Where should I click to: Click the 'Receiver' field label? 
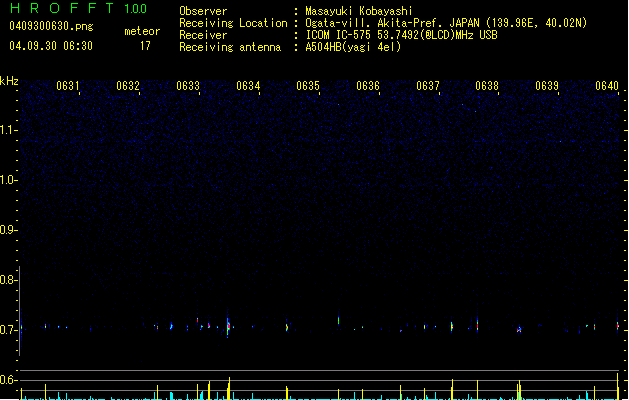203,35
